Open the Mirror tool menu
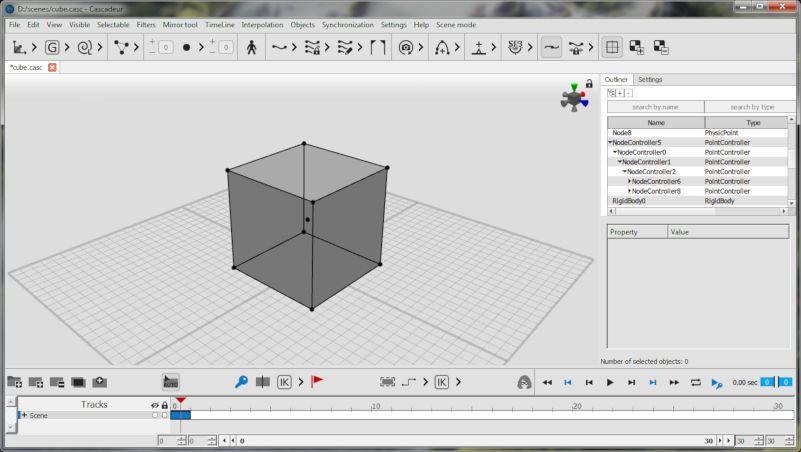 pyautogui.click(x=181, y=24)
